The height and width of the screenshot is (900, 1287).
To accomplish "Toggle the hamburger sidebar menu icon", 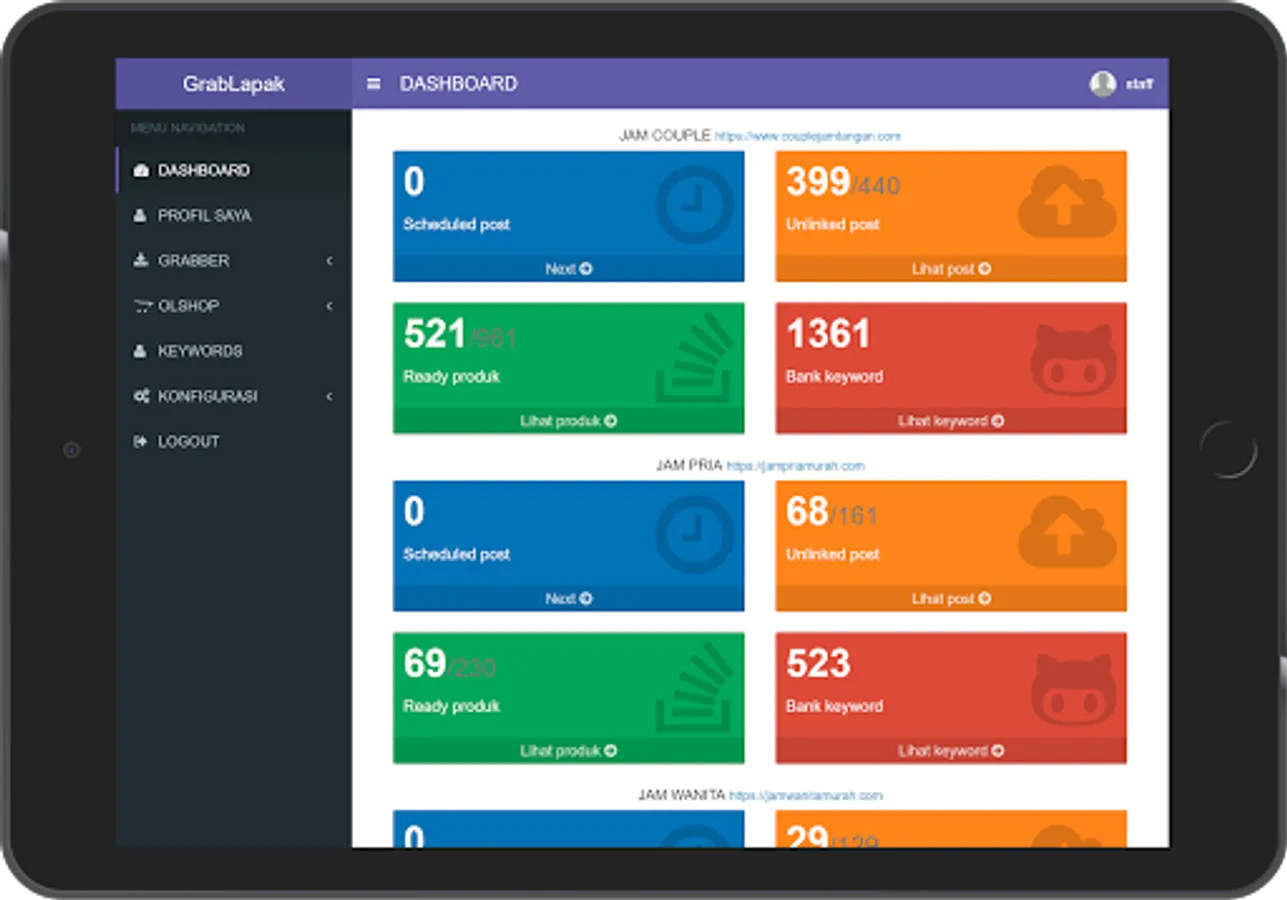I will coord(374,84).
